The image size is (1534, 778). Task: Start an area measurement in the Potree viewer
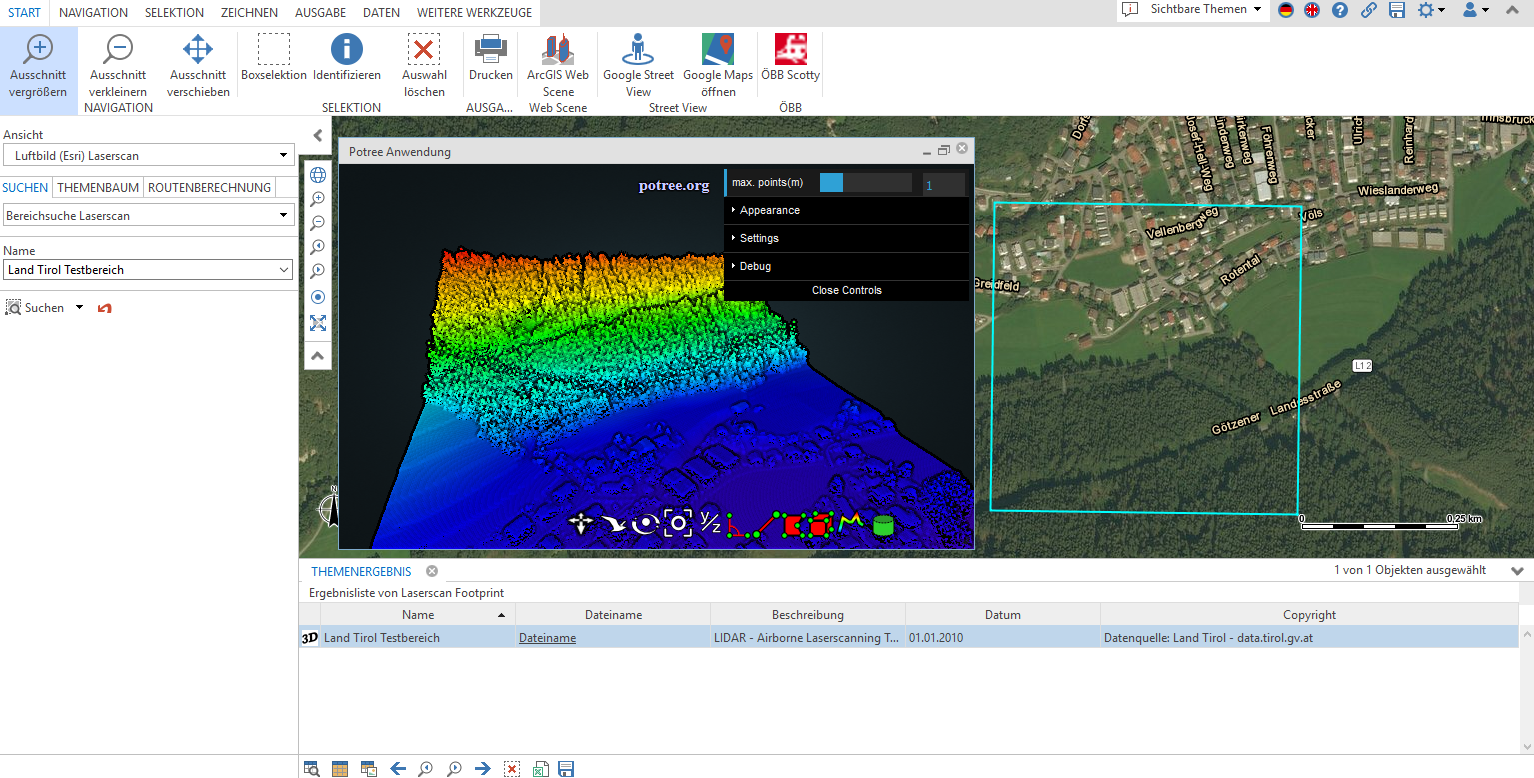(x=793, y=521)
